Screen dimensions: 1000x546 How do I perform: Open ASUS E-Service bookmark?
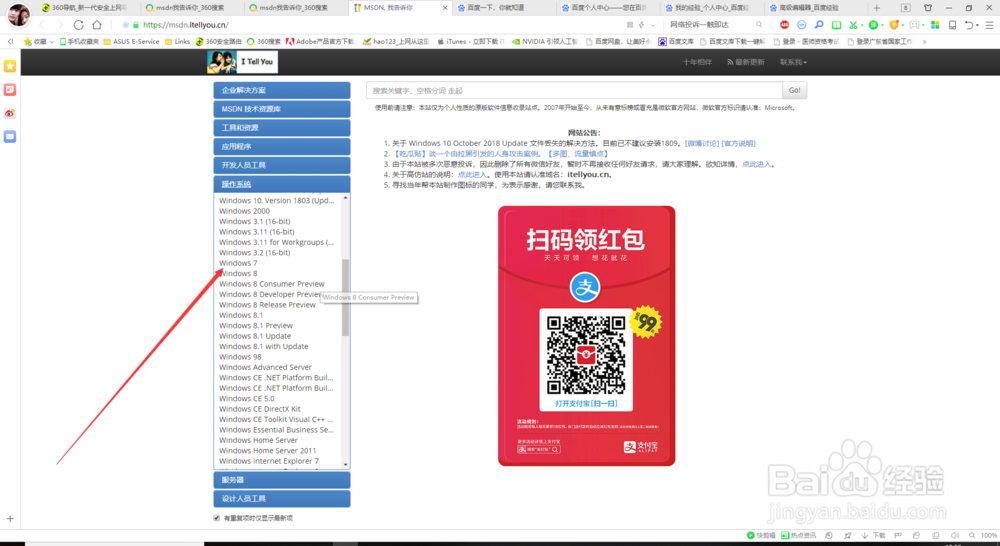131,41
